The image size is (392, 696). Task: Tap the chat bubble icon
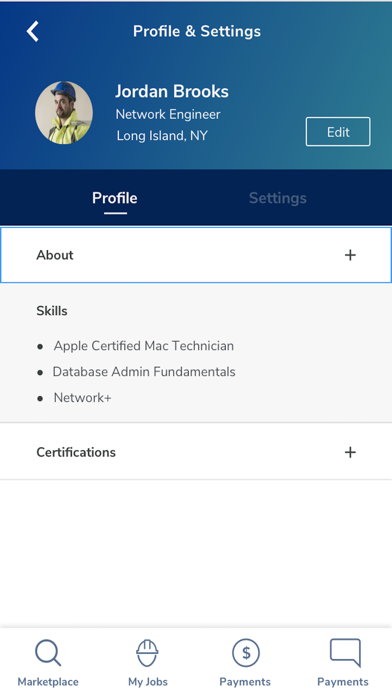click(345, 653)
